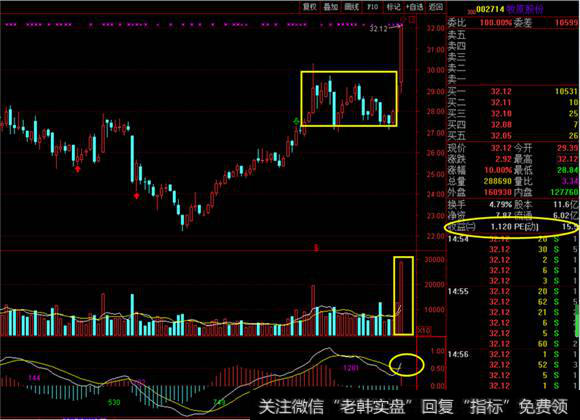Click the 流通 6.02亿 value
This screenshot has width=580, height=420.
tap(565, 215)
